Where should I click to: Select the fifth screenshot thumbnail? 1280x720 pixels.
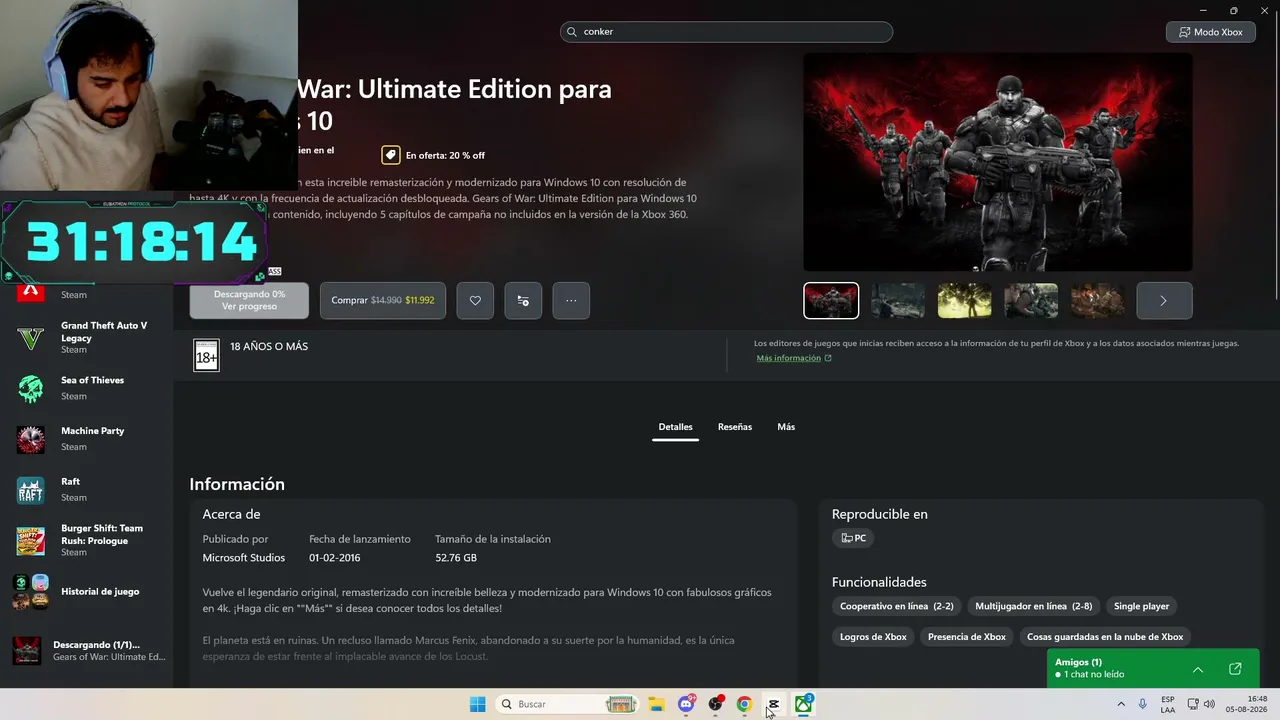coord(1097,300)
